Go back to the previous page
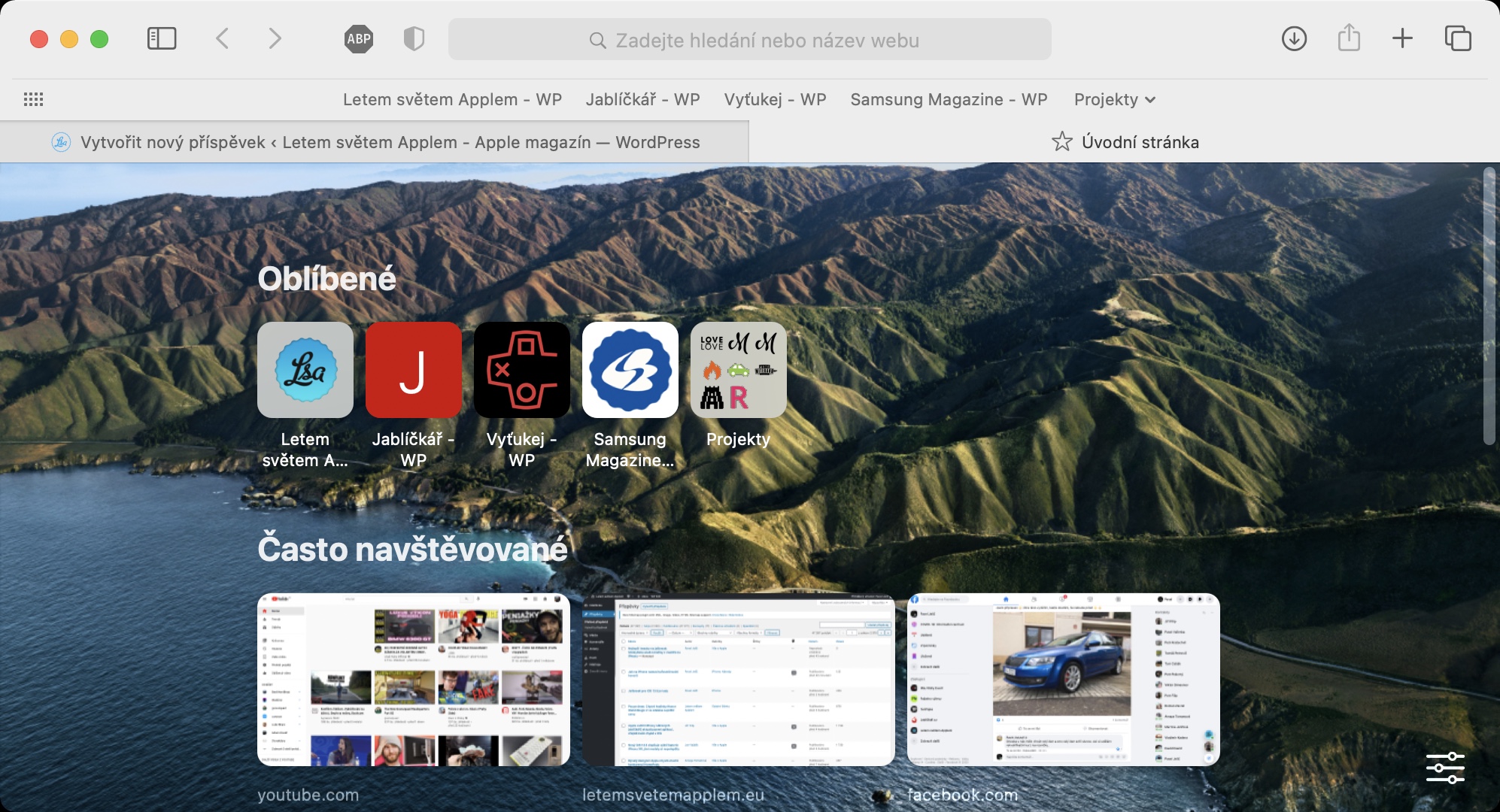1500x812 pixels. pyautogui.click(x=222, y=39)
